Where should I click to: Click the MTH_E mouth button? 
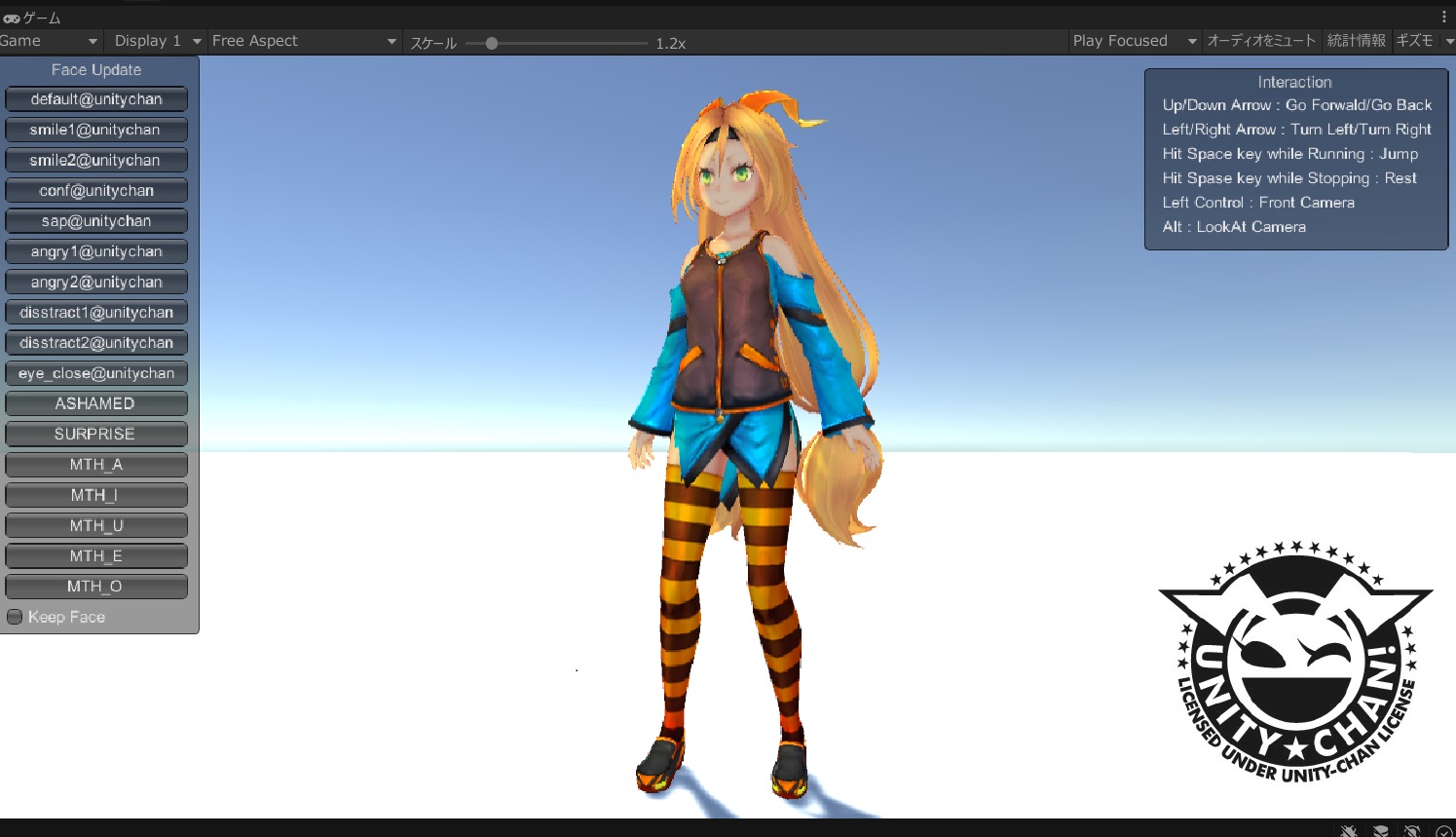(96, 556)
